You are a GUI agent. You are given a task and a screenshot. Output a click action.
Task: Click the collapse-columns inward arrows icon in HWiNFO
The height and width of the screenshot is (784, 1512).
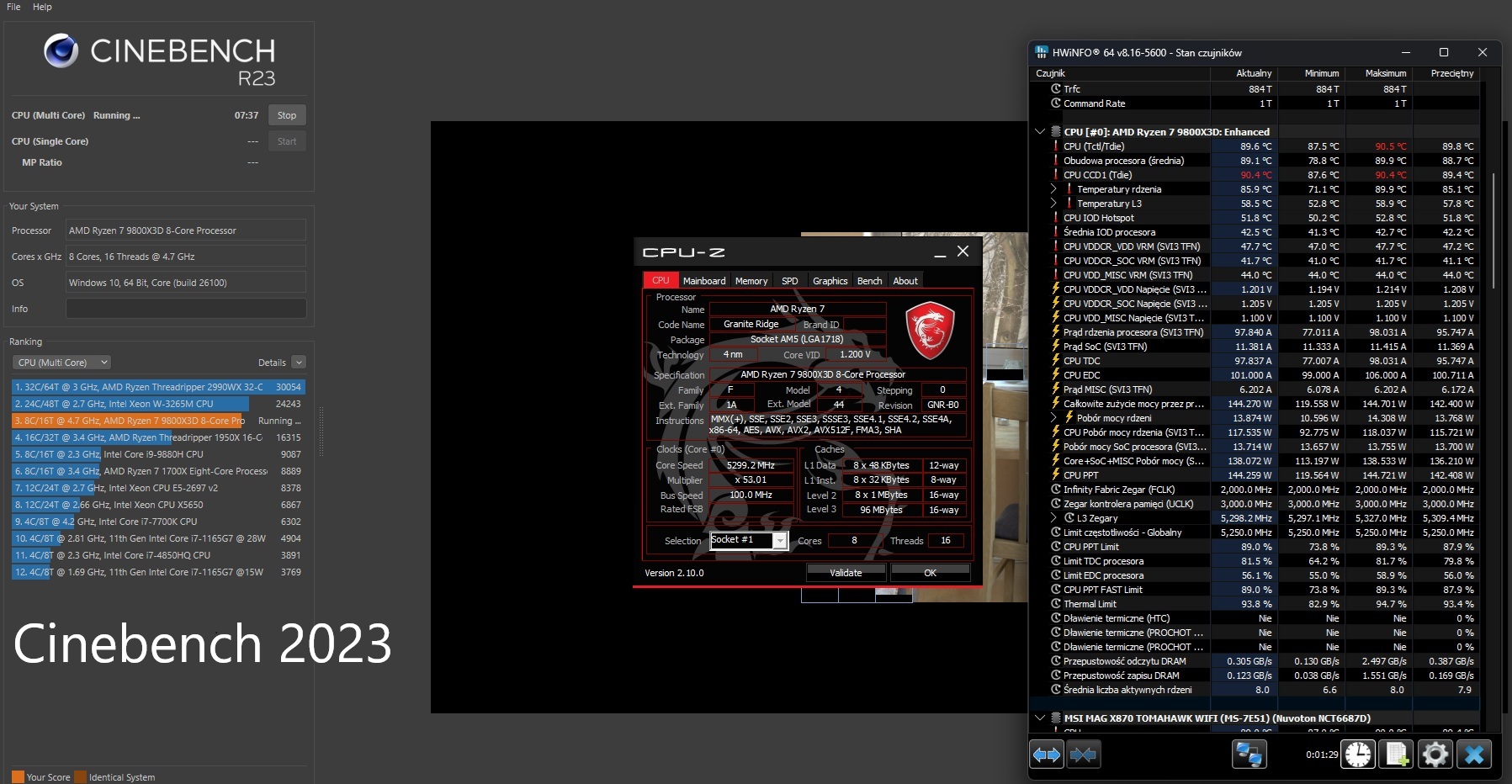tap(1083, 755)
